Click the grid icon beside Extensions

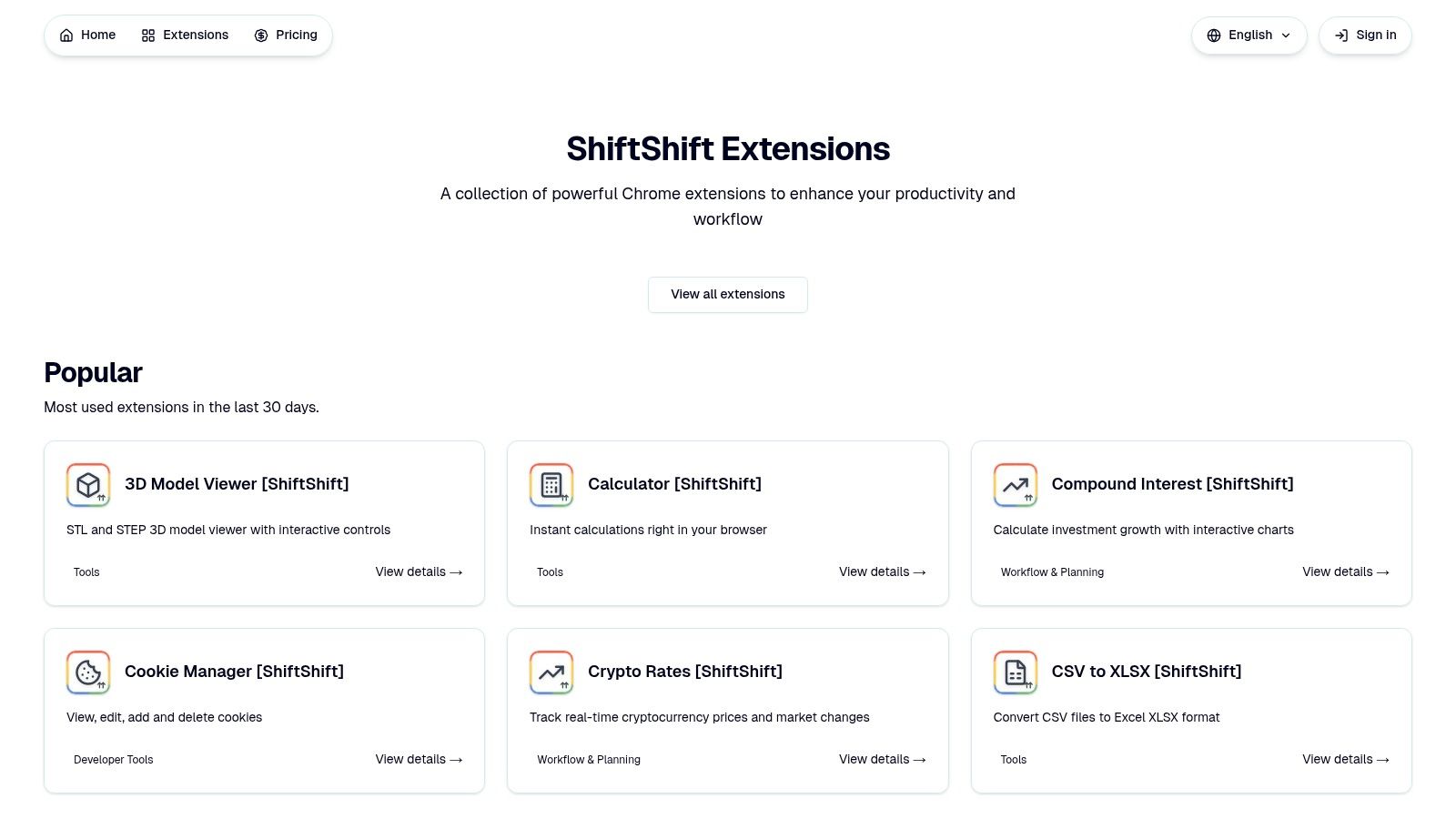click(147, 35)
